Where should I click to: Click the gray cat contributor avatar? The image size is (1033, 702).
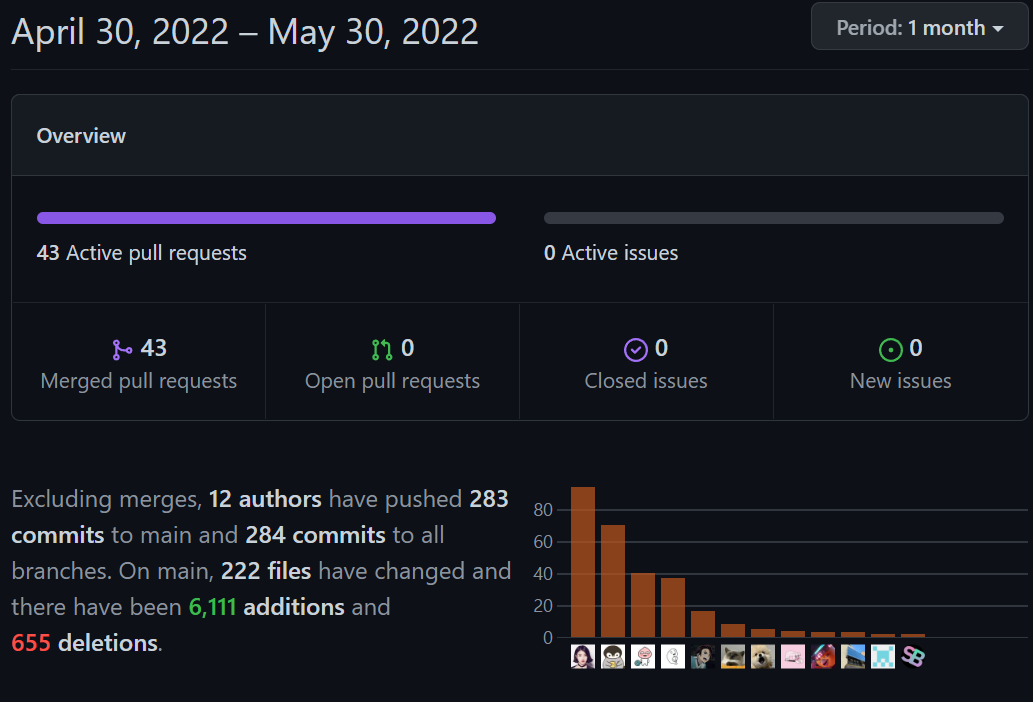click(x=733, y=657)
